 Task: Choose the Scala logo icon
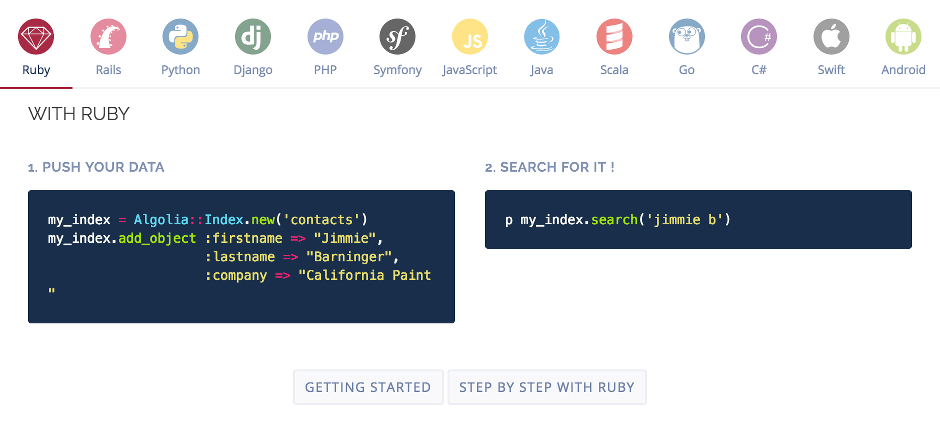point(614,37)
